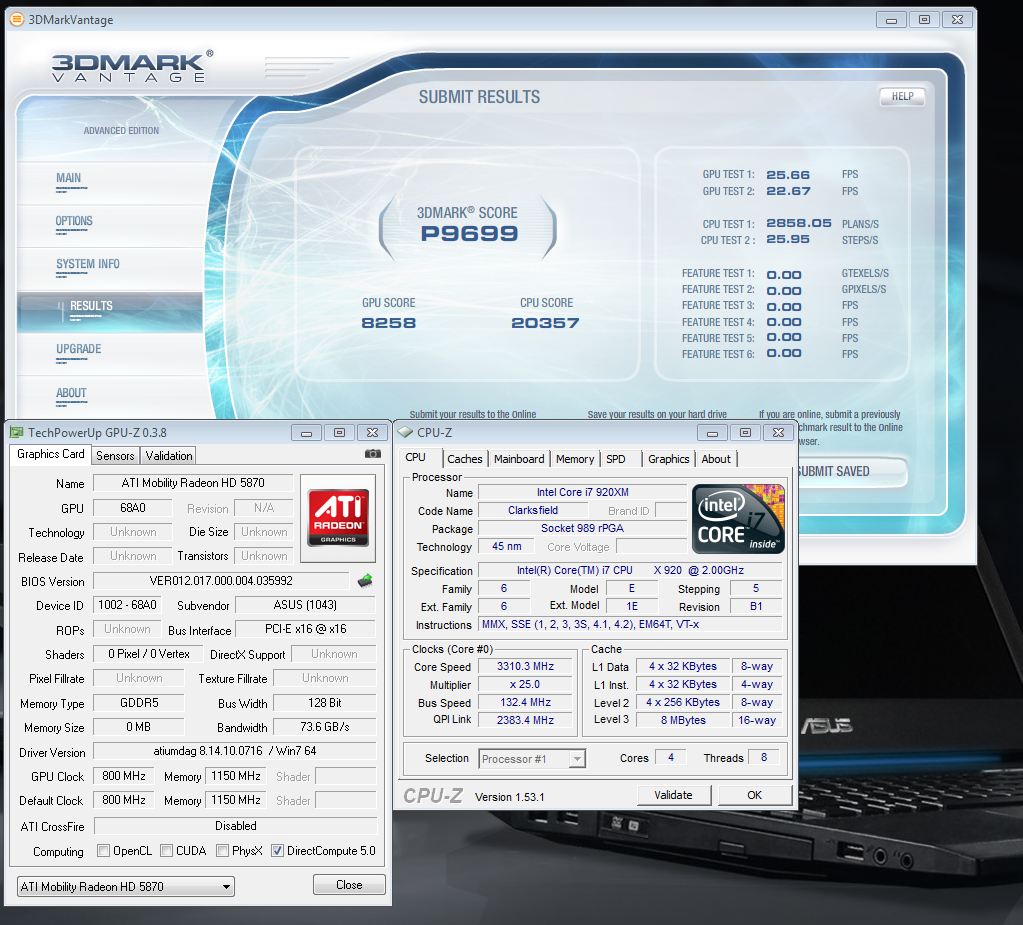Switch to the Sensors tab in GPU-Z
The height and width of the screenshot is (925, 1023).
pos(115,456)
